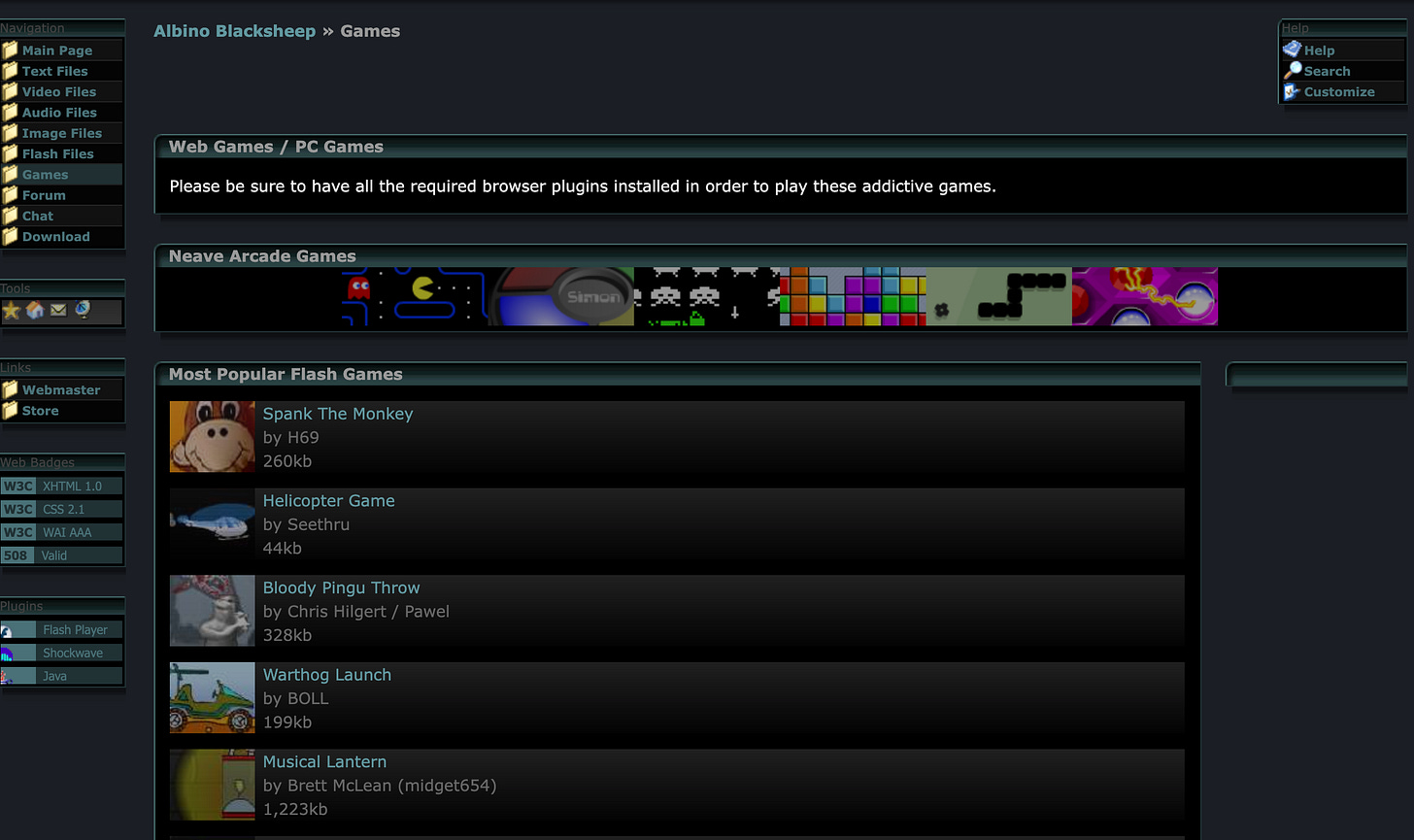Open Chat in navigation
The image size is (1414, 840).
tap(61, 216)
